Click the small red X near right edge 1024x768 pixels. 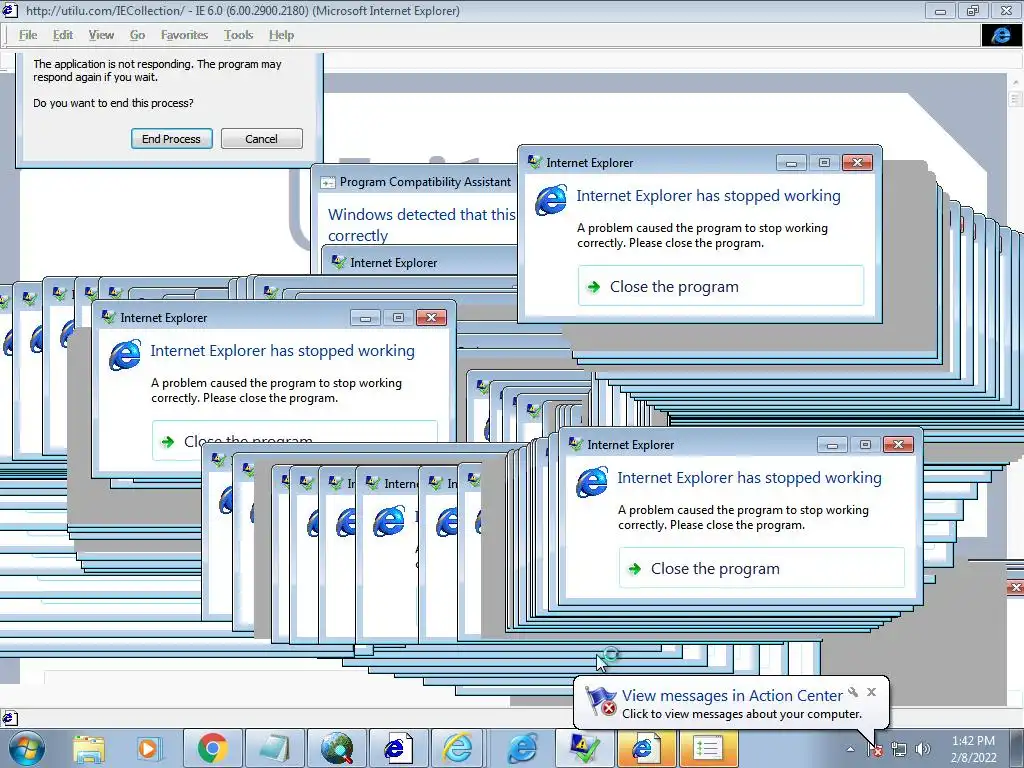point(1016,587)
